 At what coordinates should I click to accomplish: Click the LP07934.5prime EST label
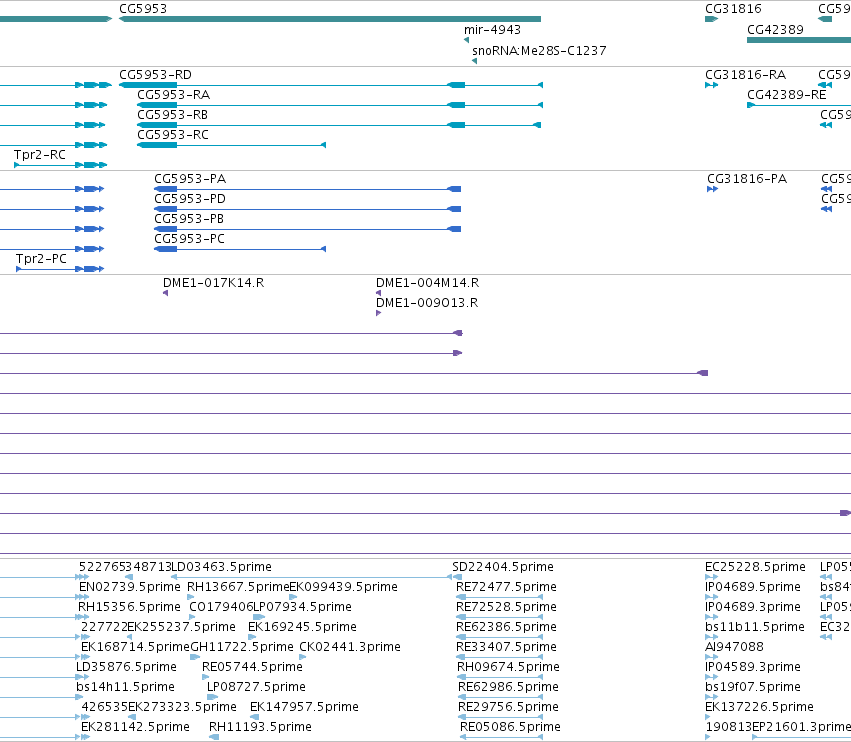click(302, 607)
